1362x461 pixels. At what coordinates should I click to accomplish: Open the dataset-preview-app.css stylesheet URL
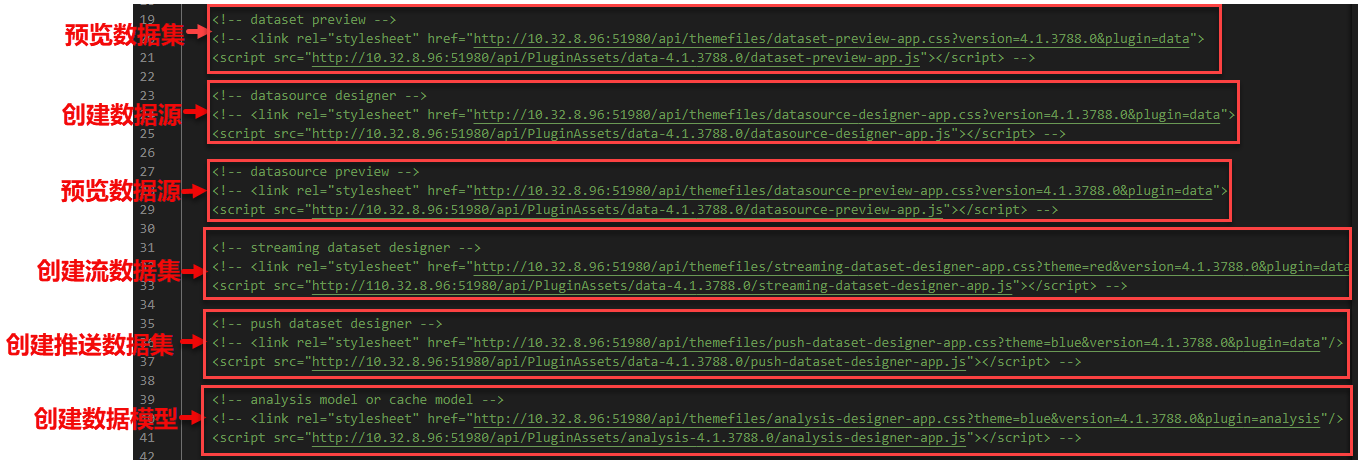click(x=832, y=39)
